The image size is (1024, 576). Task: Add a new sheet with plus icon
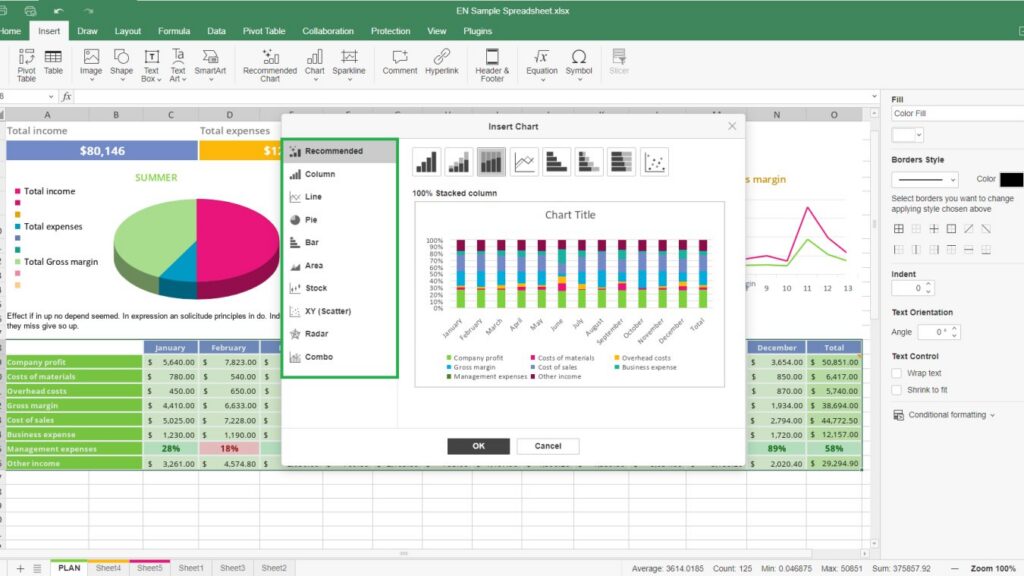tap(20, 569)
